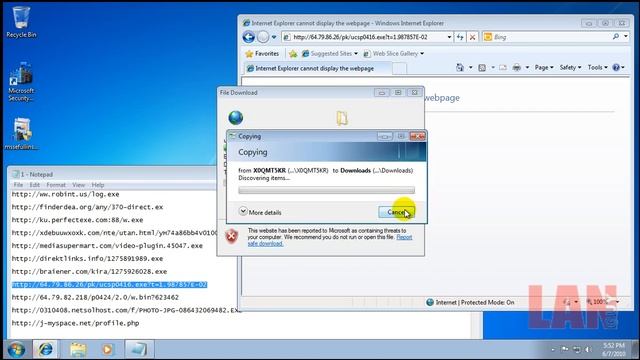Image resolution: width=640 pixels, height=360 pixels.
Task: Open the Windows Start orb
Action: pyautogui.click(x=16, y=349)
